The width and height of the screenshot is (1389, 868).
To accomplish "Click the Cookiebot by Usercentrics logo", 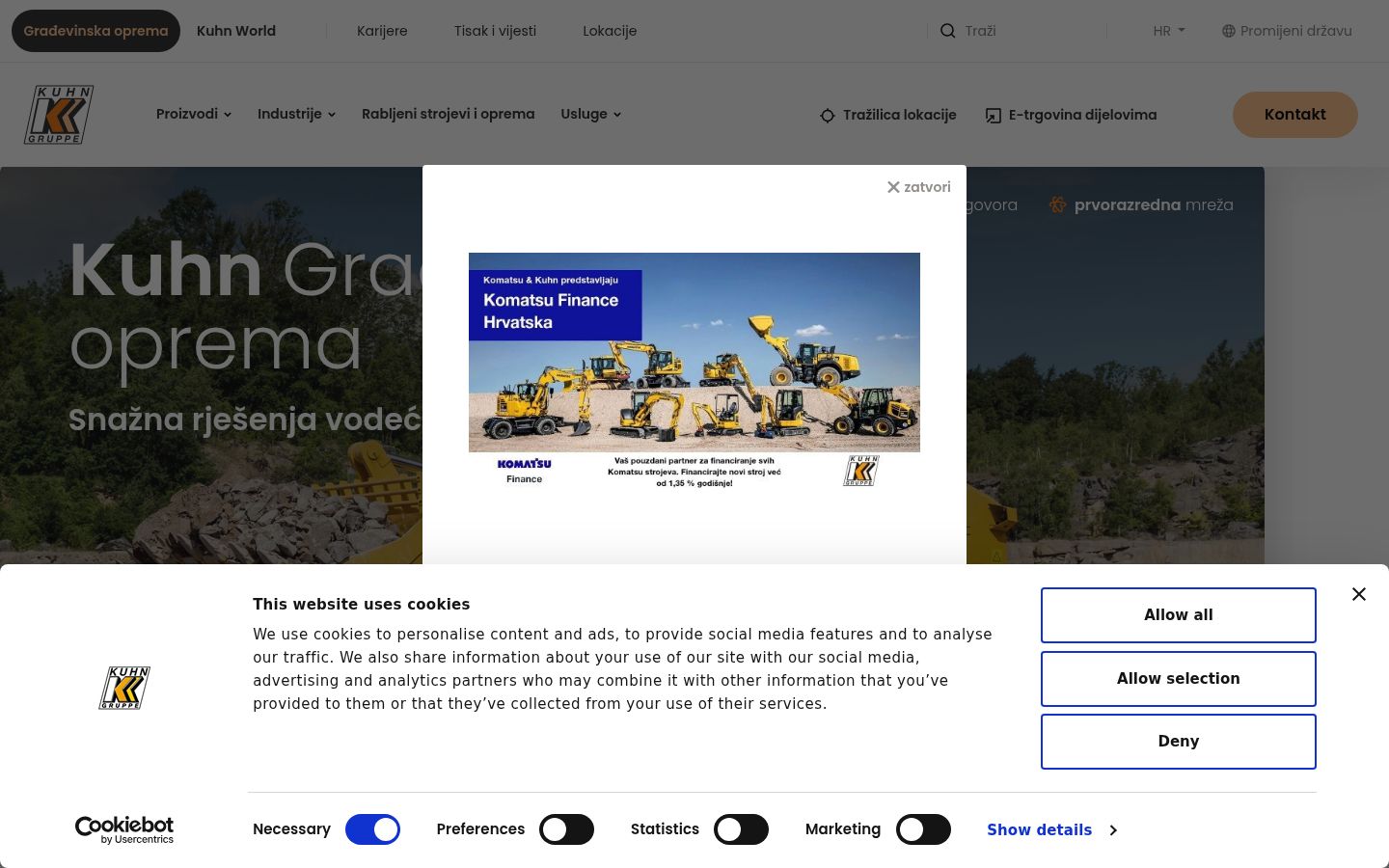I will click(x=124, y=829).
